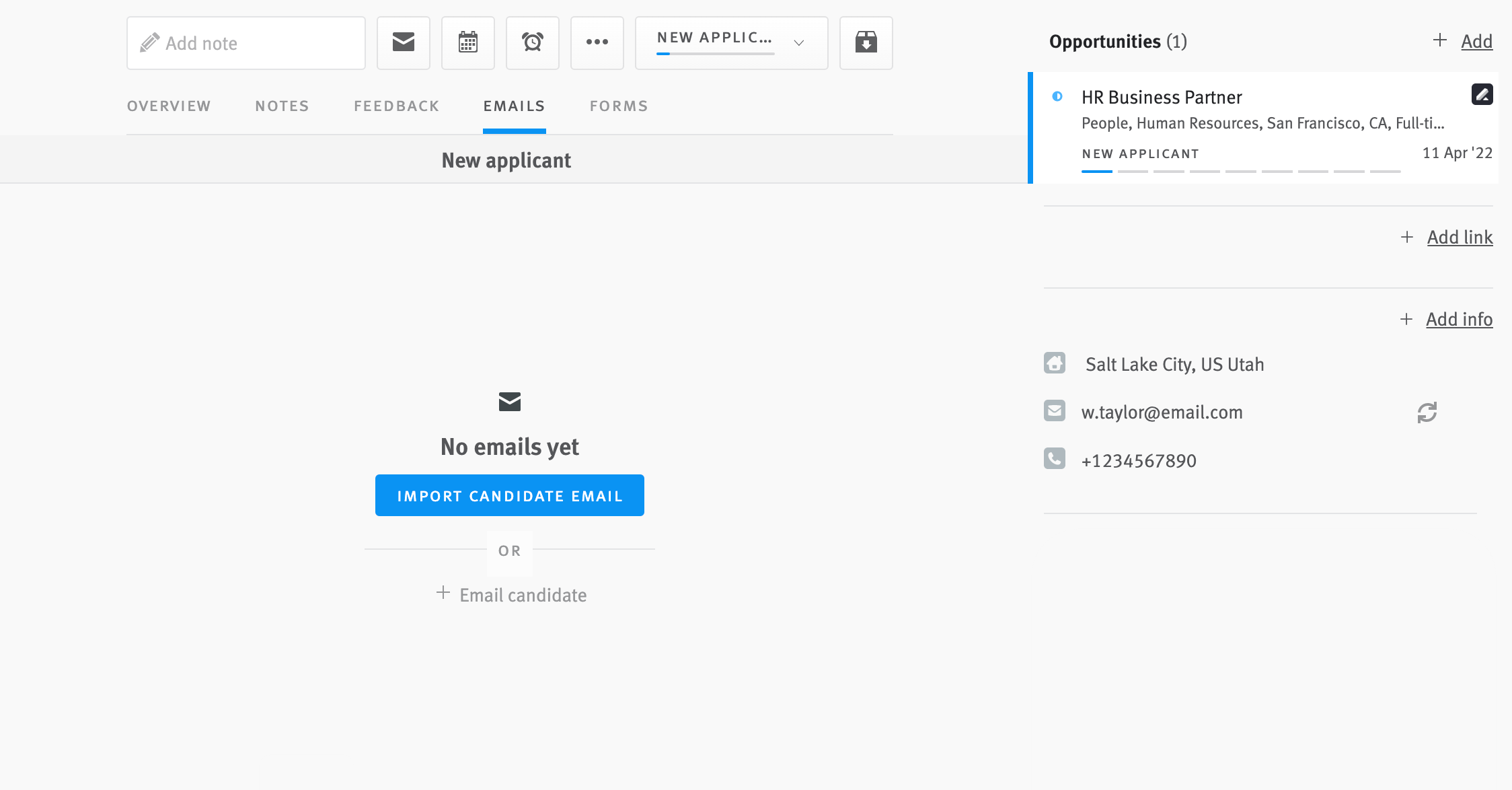Open the Feedback tab

(x=396, y=106)
